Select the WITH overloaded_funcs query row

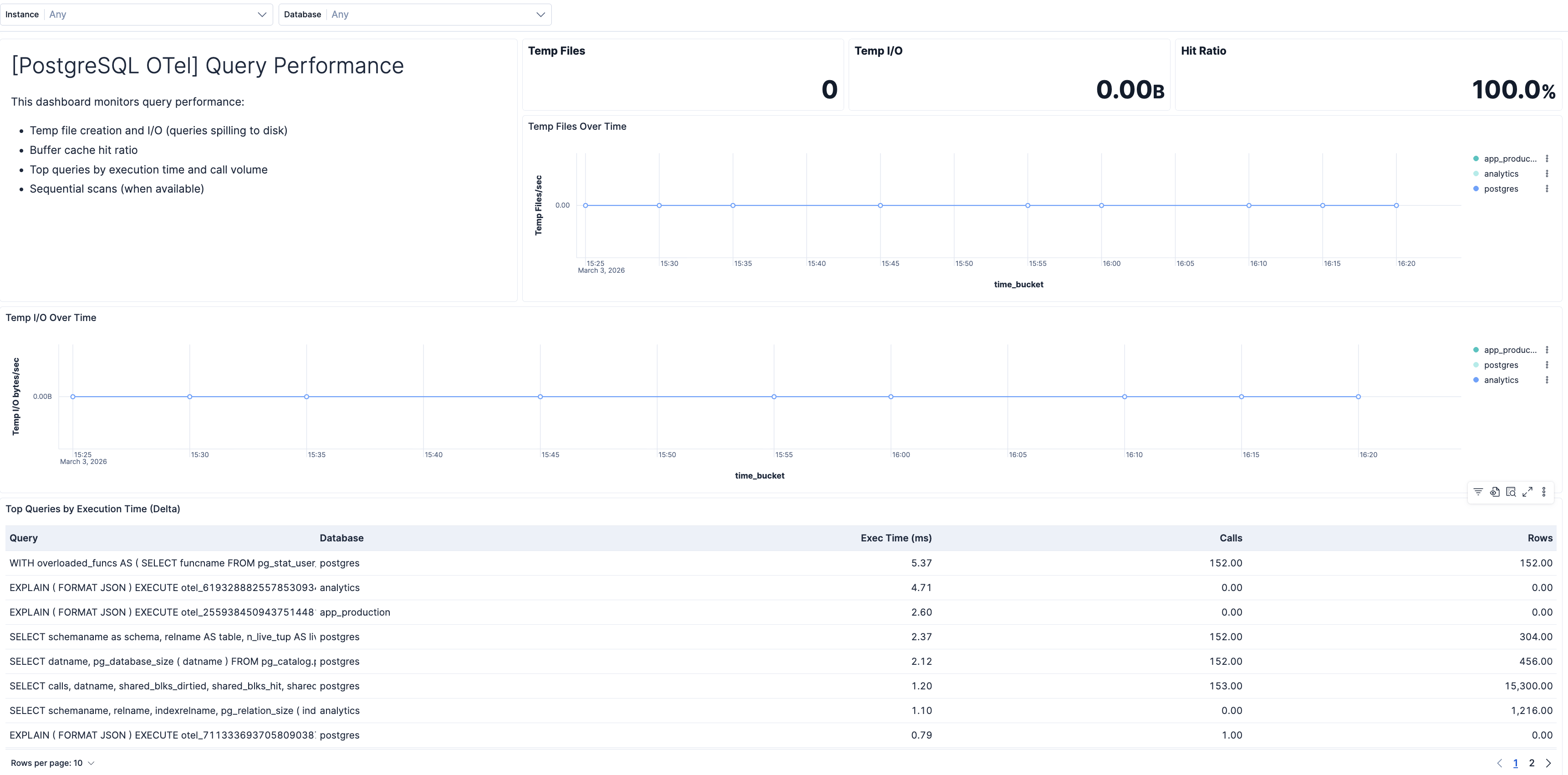point(161,562)
